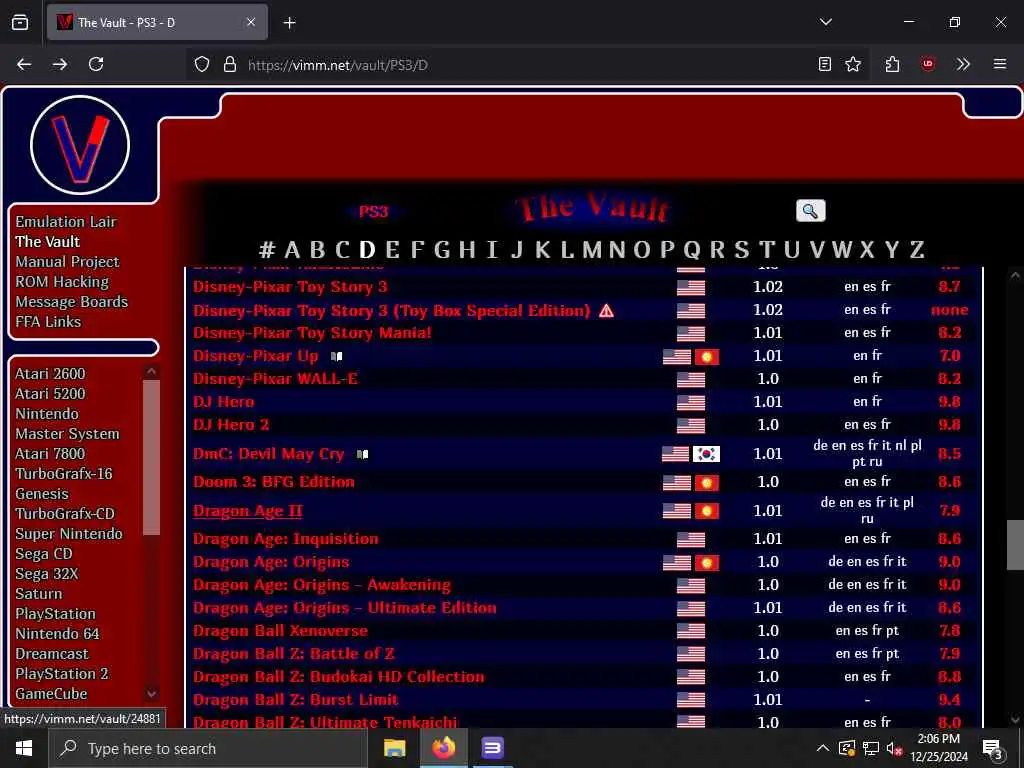The width and height of the screenshot is (1024, 768).
Task: Open ROM Hacking sidebar link
Action: pyautogui.click(x=62, y=282)
